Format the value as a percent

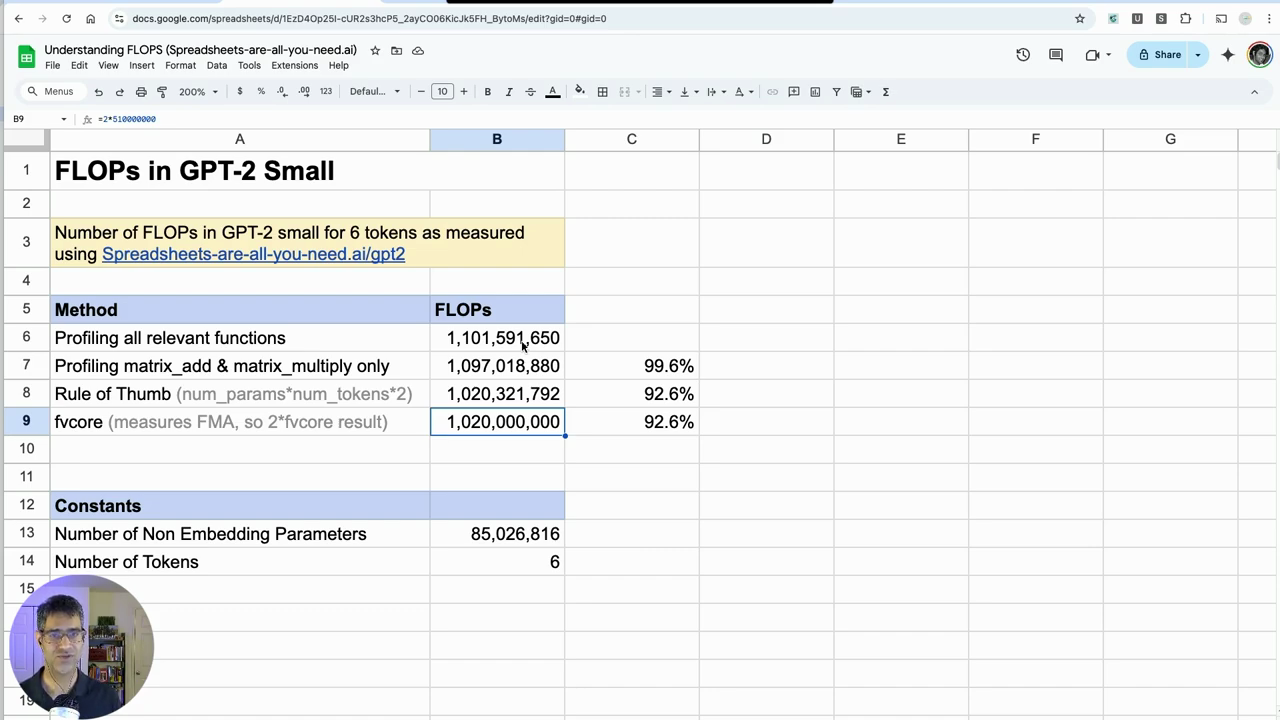point(260,91)
